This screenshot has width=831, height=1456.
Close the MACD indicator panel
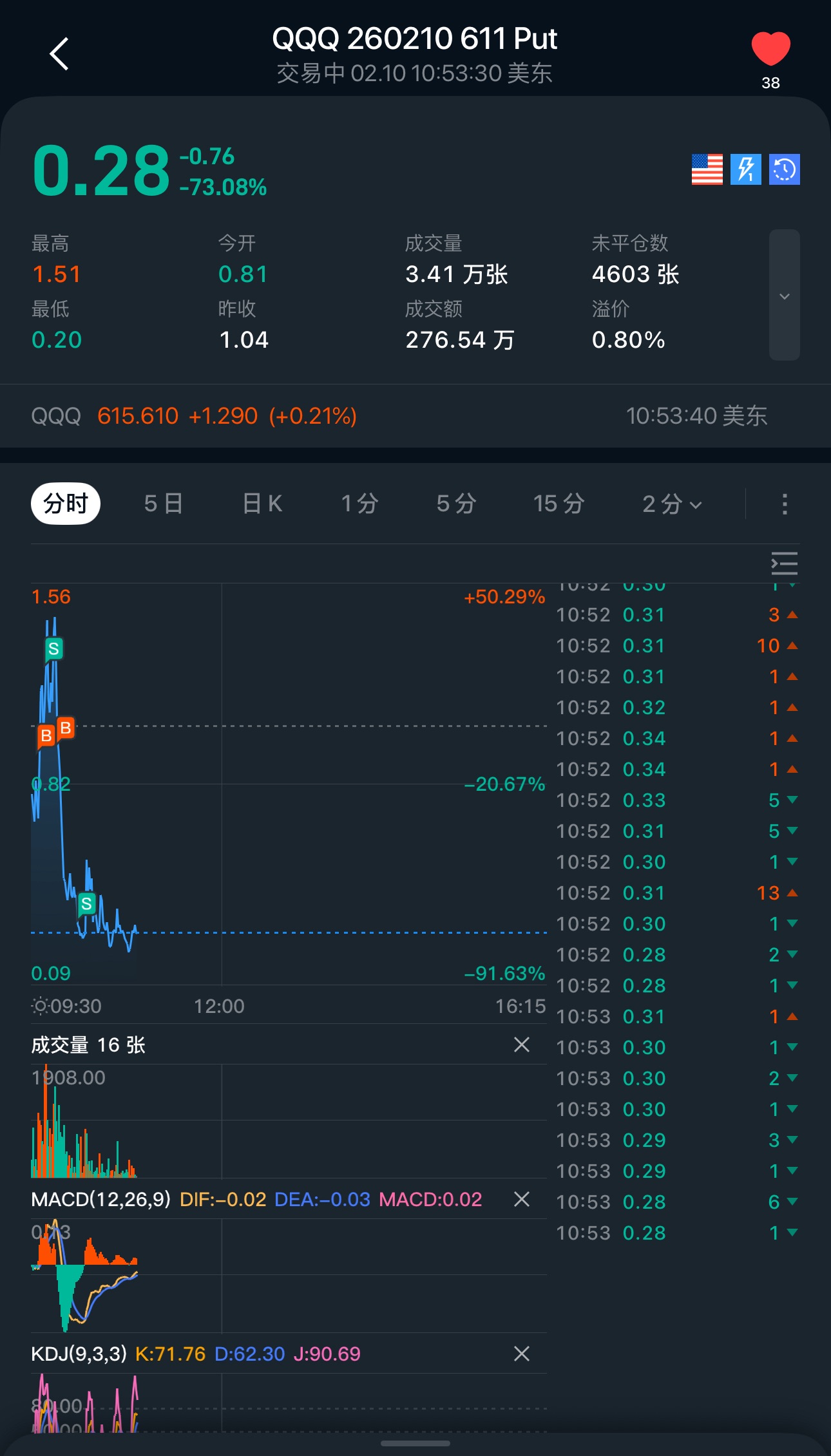(522, 1199)
